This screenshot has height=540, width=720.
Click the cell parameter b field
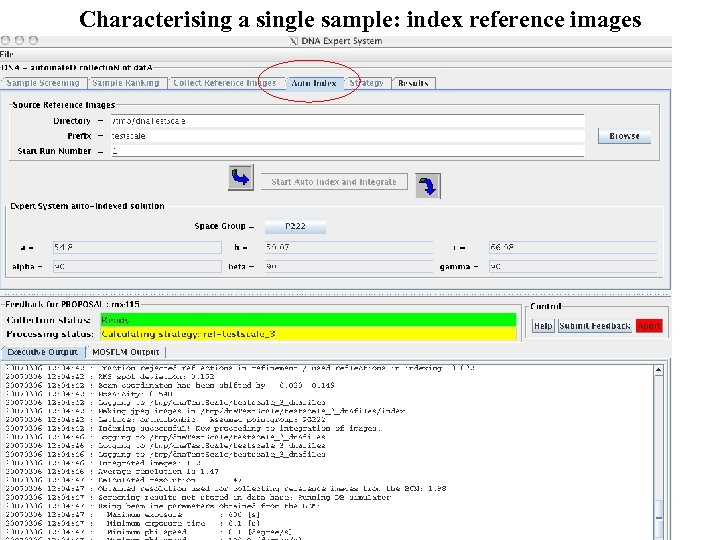point(349,248)
